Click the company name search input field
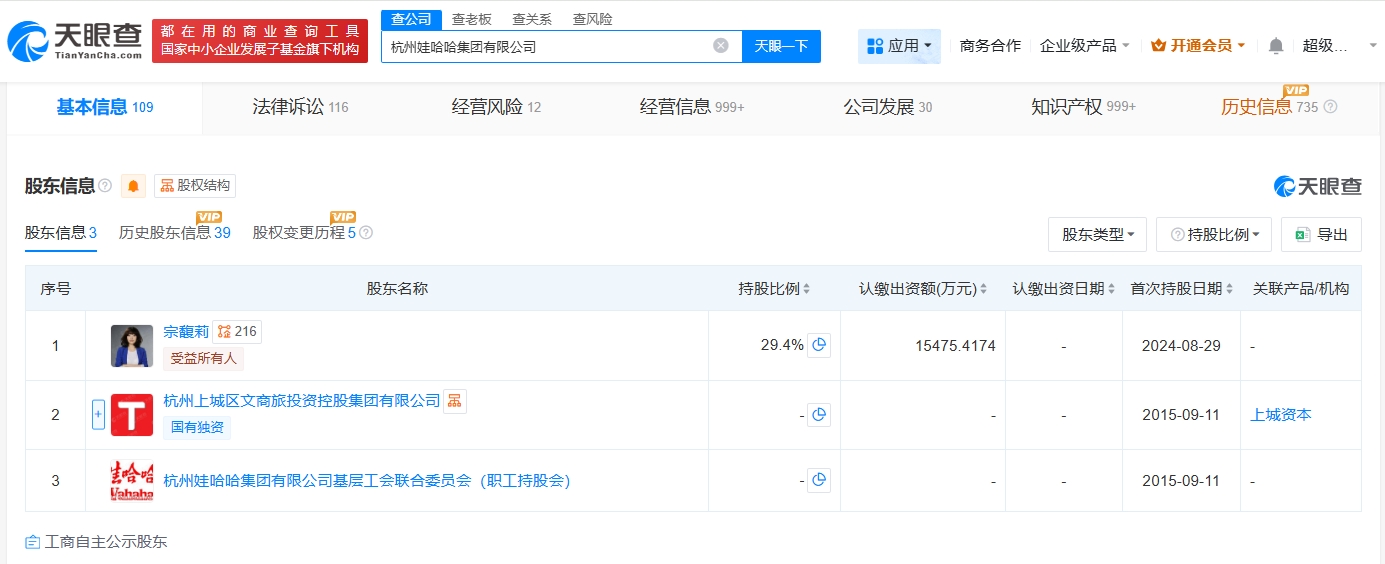The width and height of the screenshot is (1385, 564). tap(545, 46)
